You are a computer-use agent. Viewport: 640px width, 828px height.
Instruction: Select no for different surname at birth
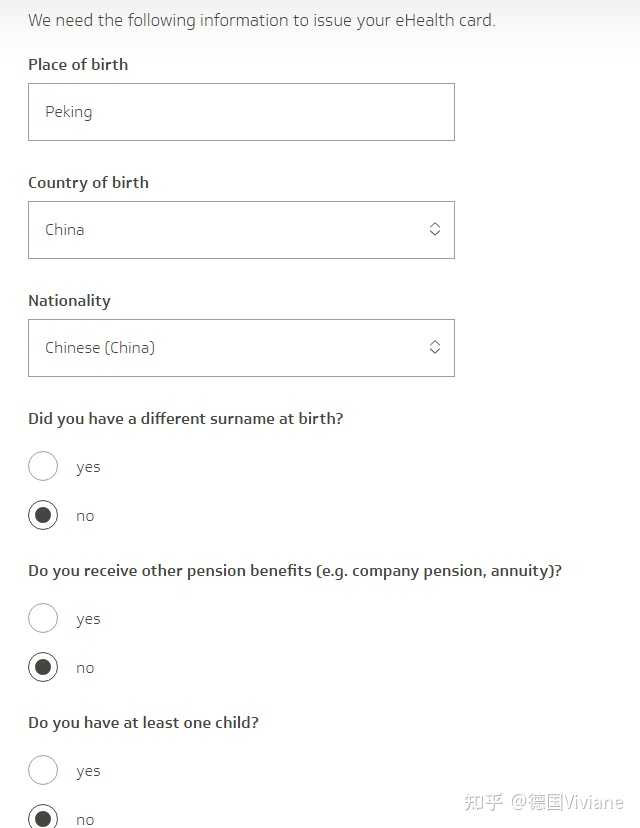click(x=43, y=516)
